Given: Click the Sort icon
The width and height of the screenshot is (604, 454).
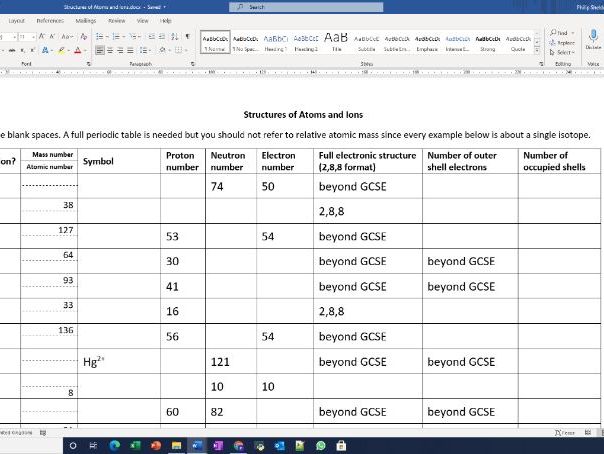Looking at the screenshot, I should point(174,37).
